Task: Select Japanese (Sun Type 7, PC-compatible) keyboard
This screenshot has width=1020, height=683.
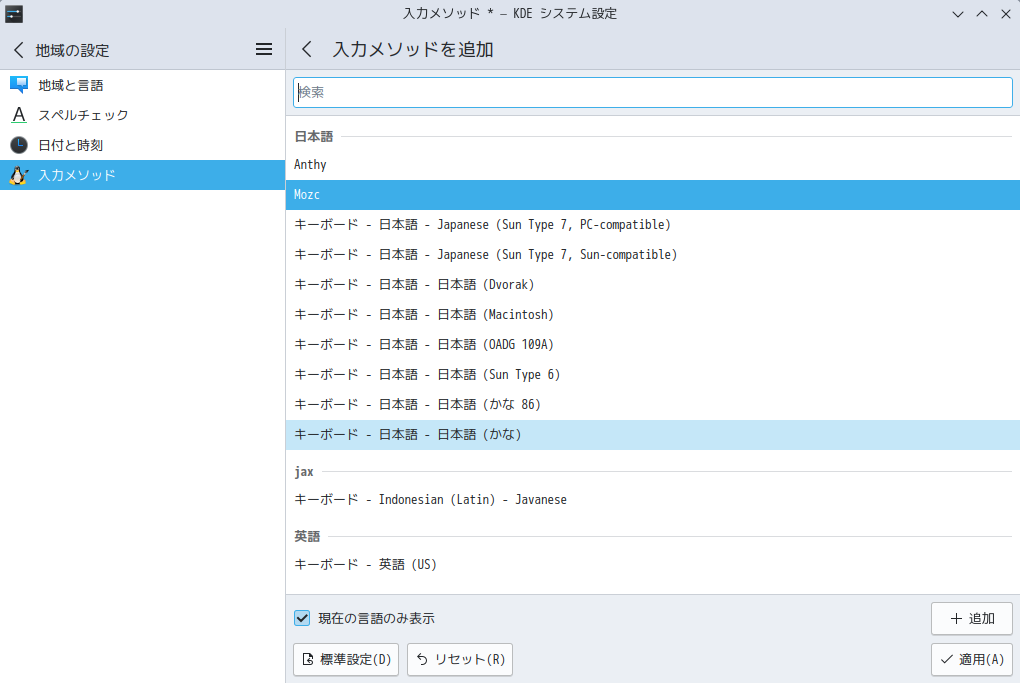Action: click(652, 224)
